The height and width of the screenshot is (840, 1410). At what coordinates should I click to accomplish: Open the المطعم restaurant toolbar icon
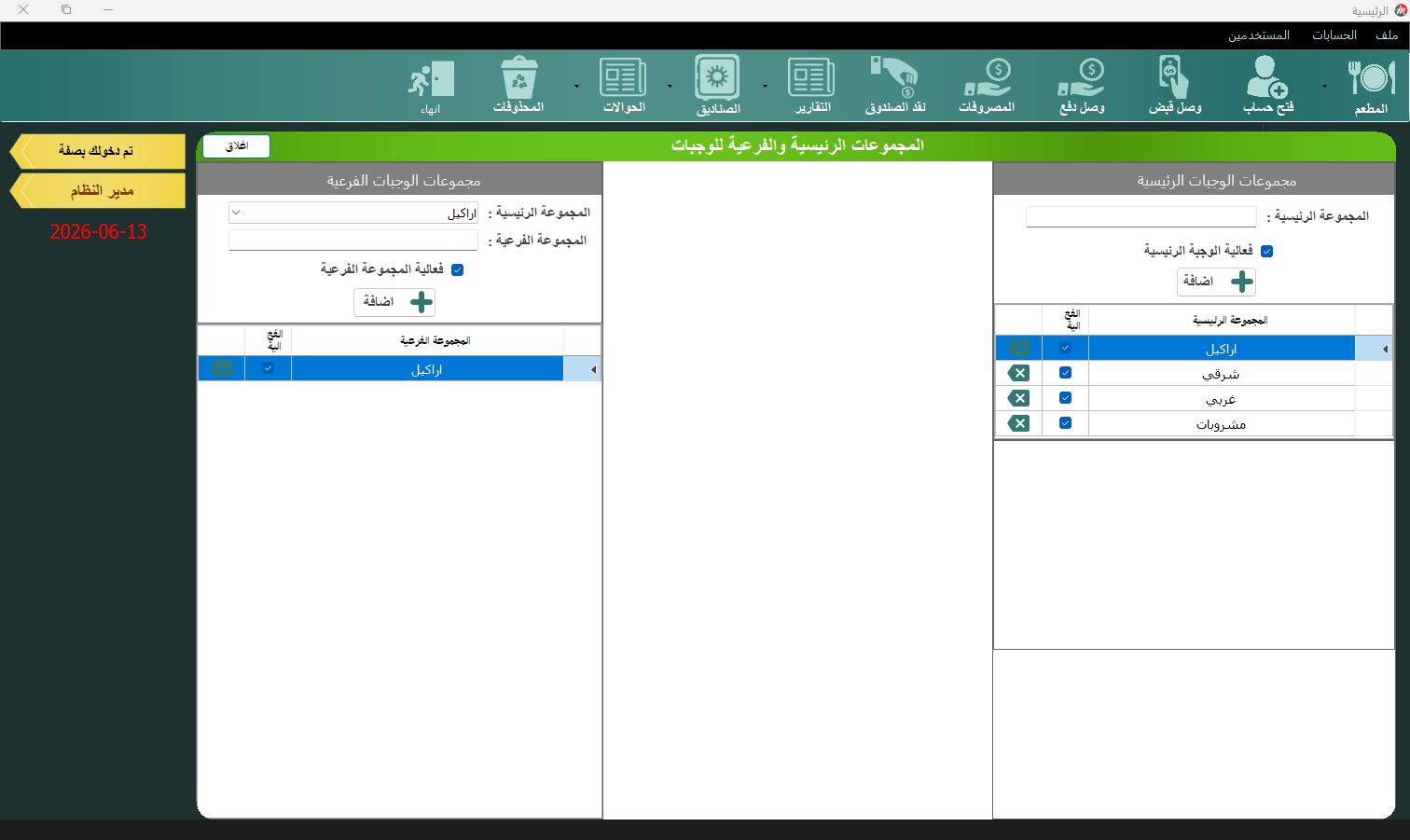click(1371, 86)
